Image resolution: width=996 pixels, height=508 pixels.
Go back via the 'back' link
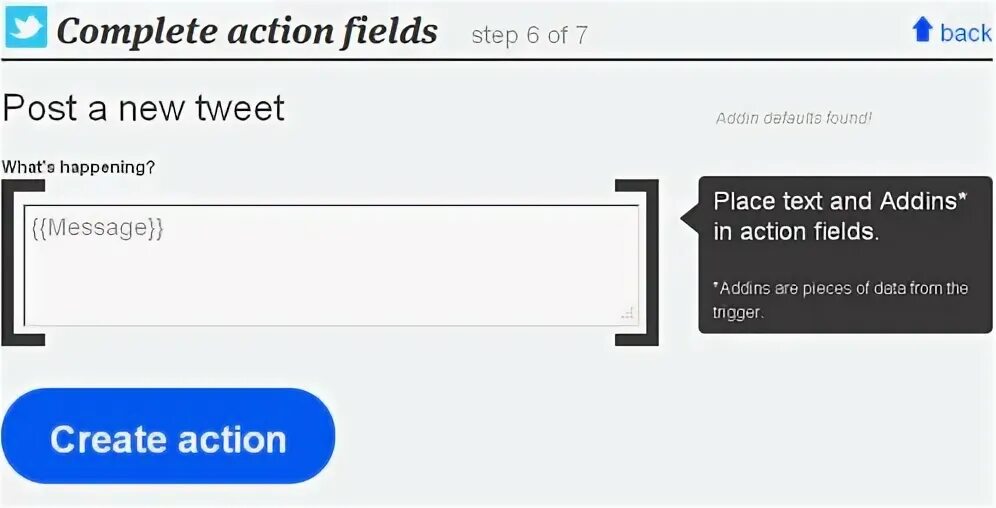click(965, 33)
